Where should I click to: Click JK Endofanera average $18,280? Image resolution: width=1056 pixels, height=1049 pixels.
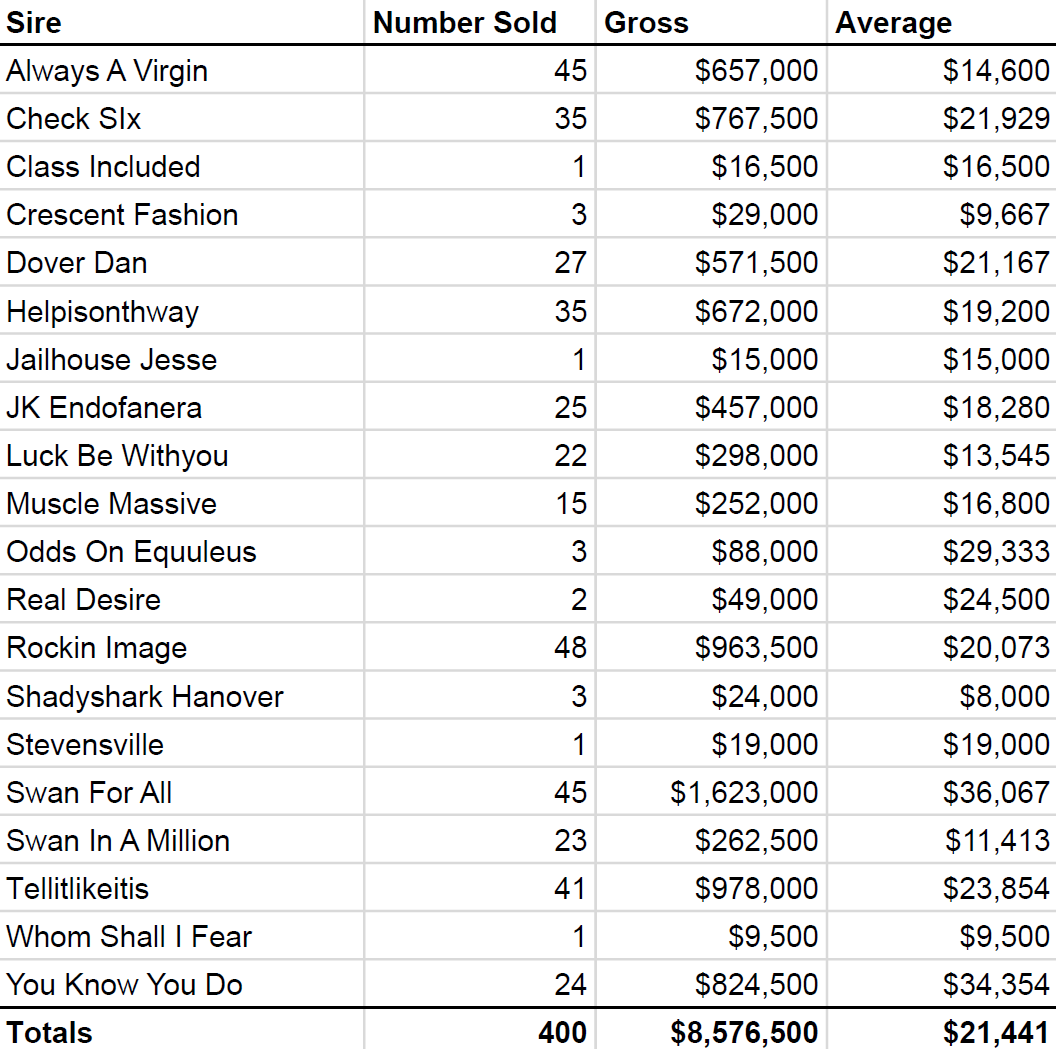click(942, 407)
